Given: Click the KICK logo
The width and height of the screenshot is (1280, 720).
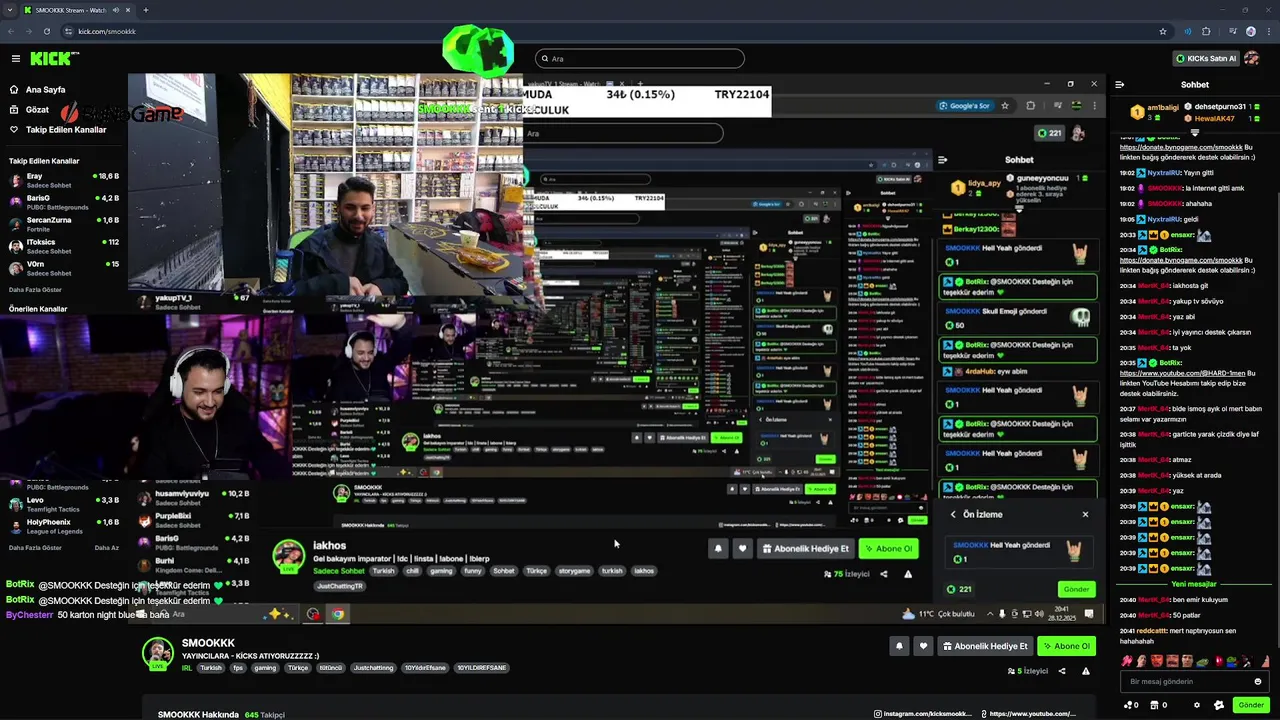Looking at the screenshot, I should pyautogui.click(x=50, y=59).
